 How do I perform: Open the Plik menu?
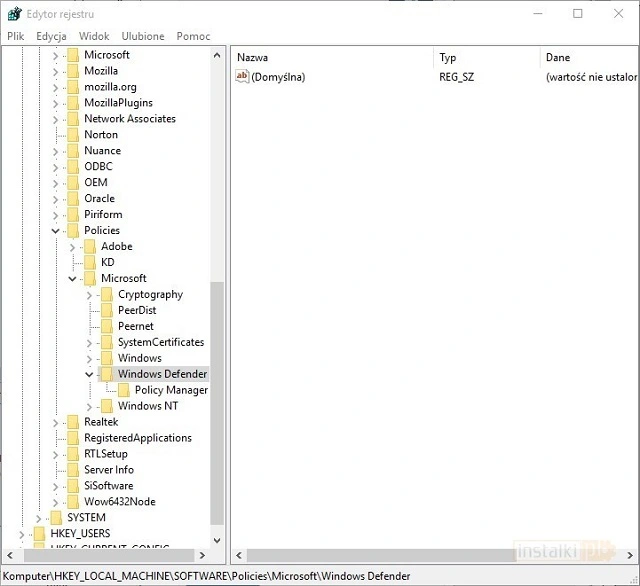pos(15,36)
